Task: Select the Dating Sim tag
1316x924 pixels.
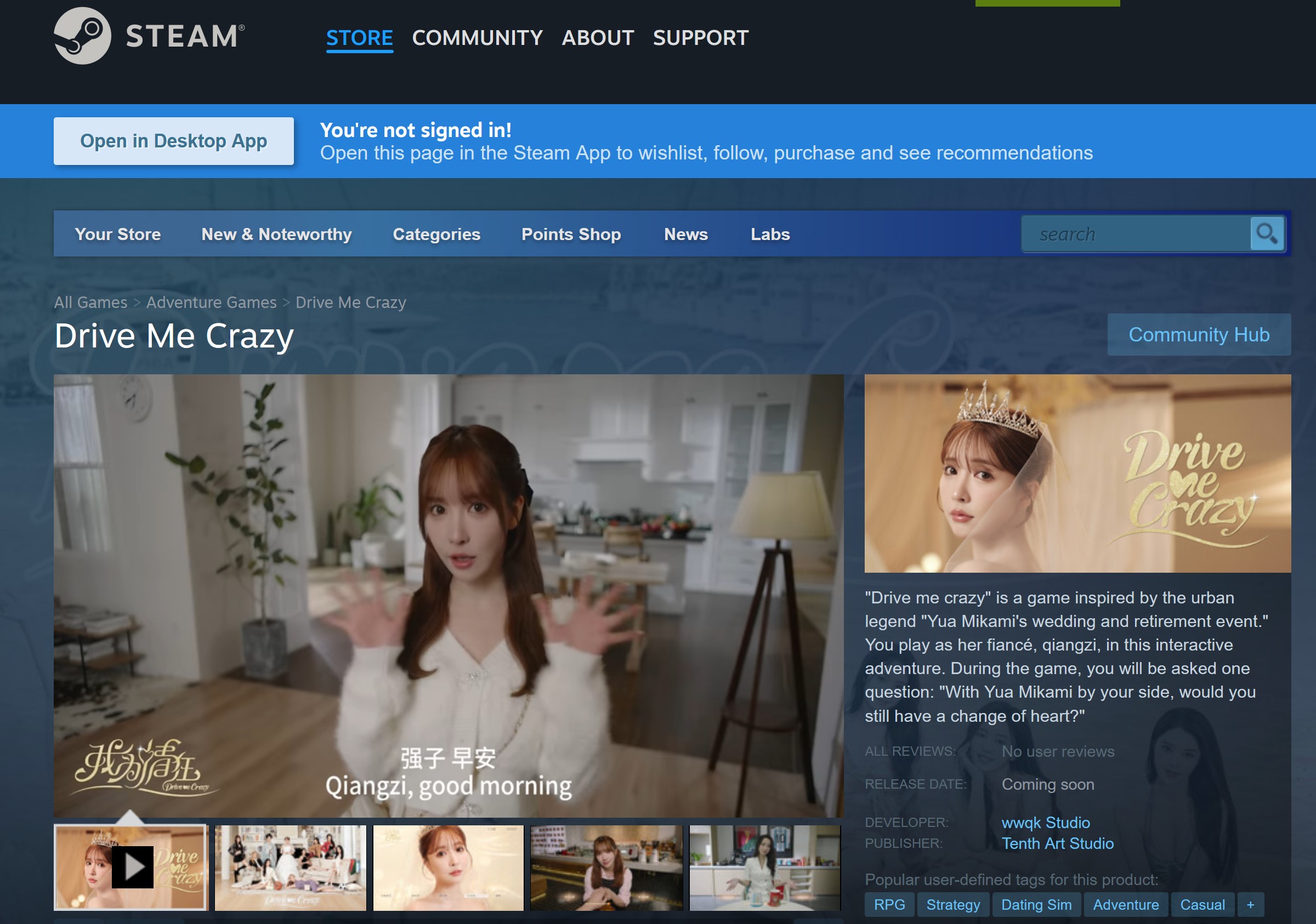Action: coord(1036,904)
